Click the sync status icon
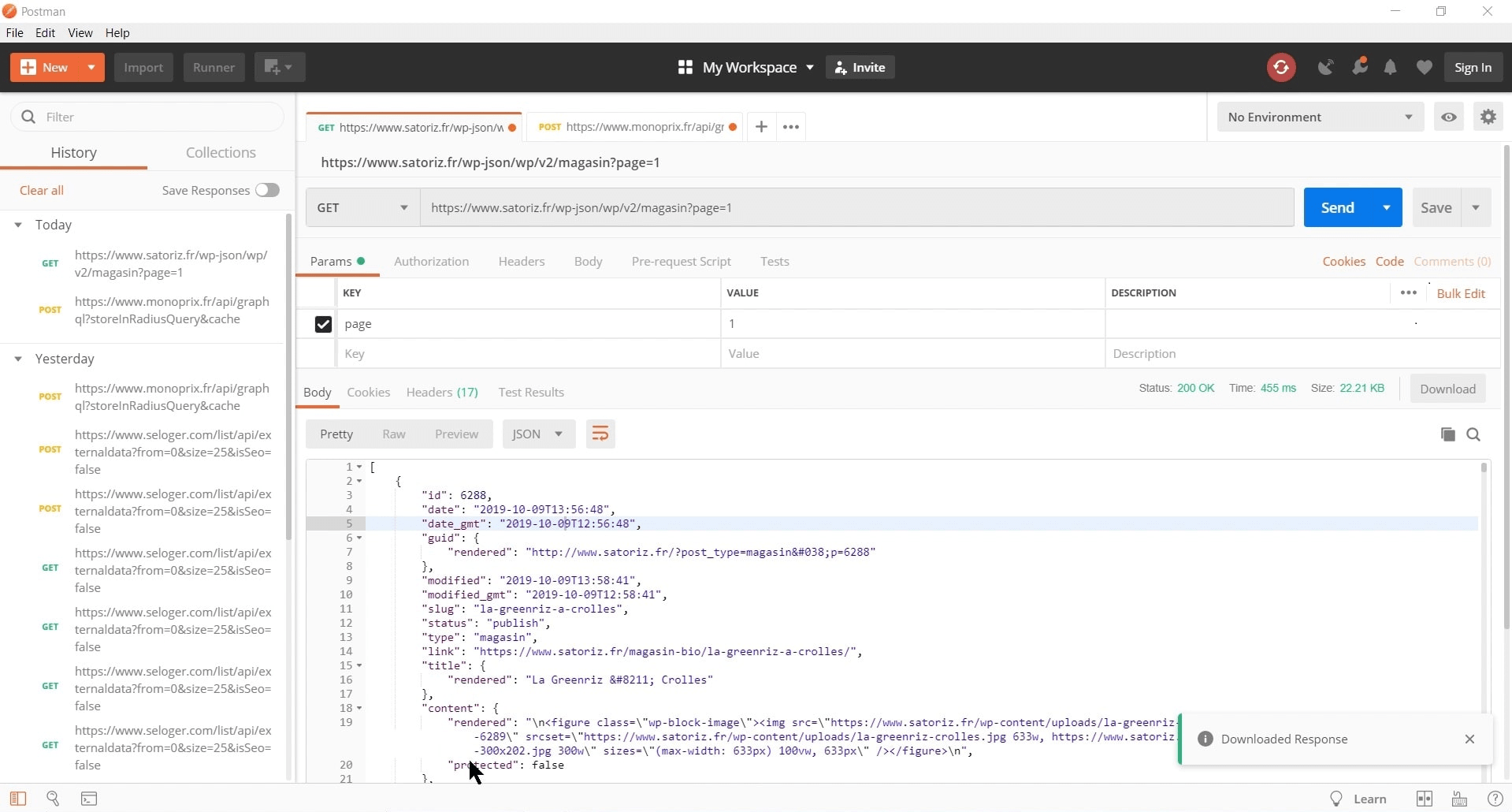This screenshot has width=1512, height=812. click(x=1281, y=68)
